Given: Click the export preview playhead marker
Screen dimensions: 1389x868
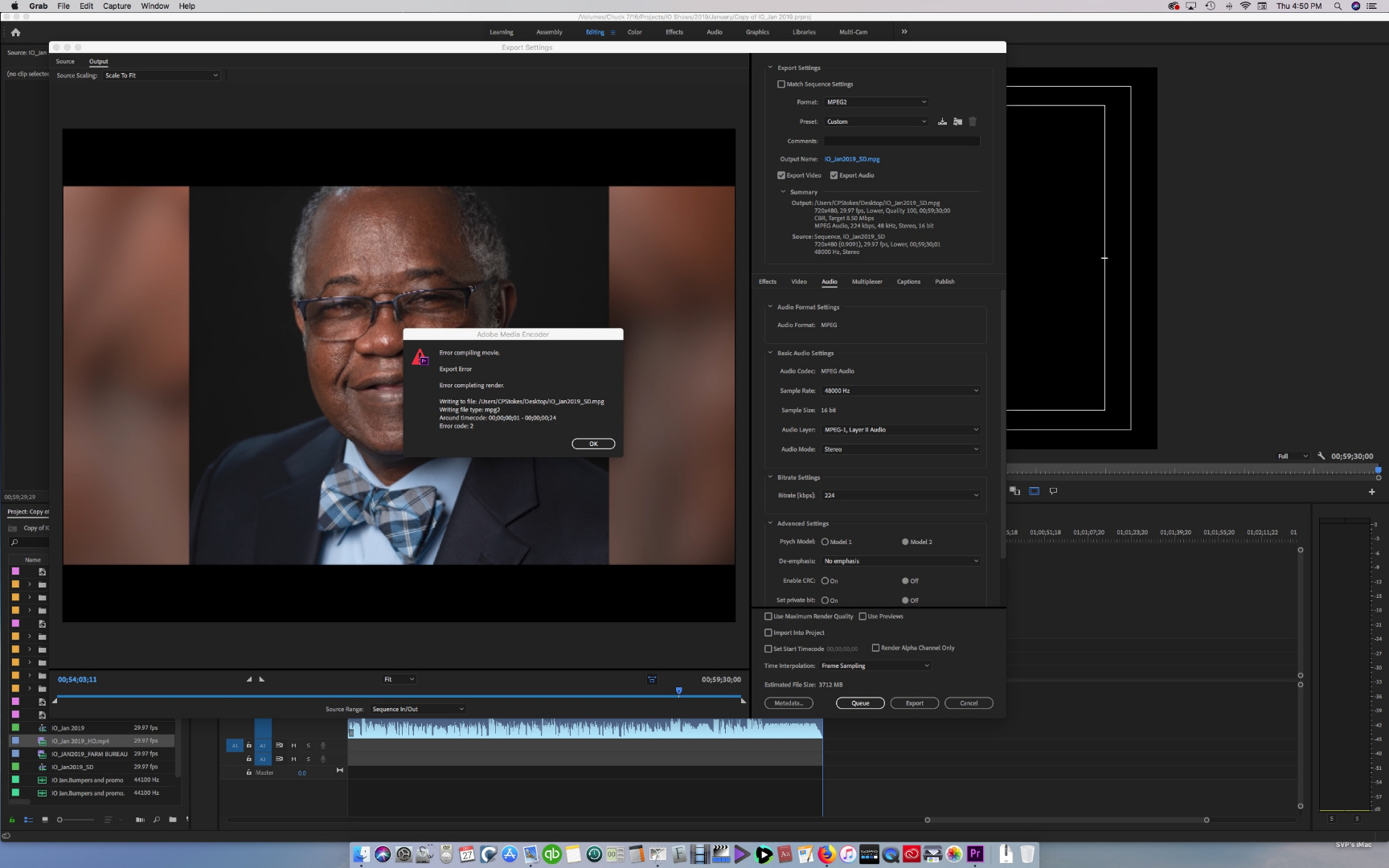Looking at the screenshot, I should [x=679, y=690].
